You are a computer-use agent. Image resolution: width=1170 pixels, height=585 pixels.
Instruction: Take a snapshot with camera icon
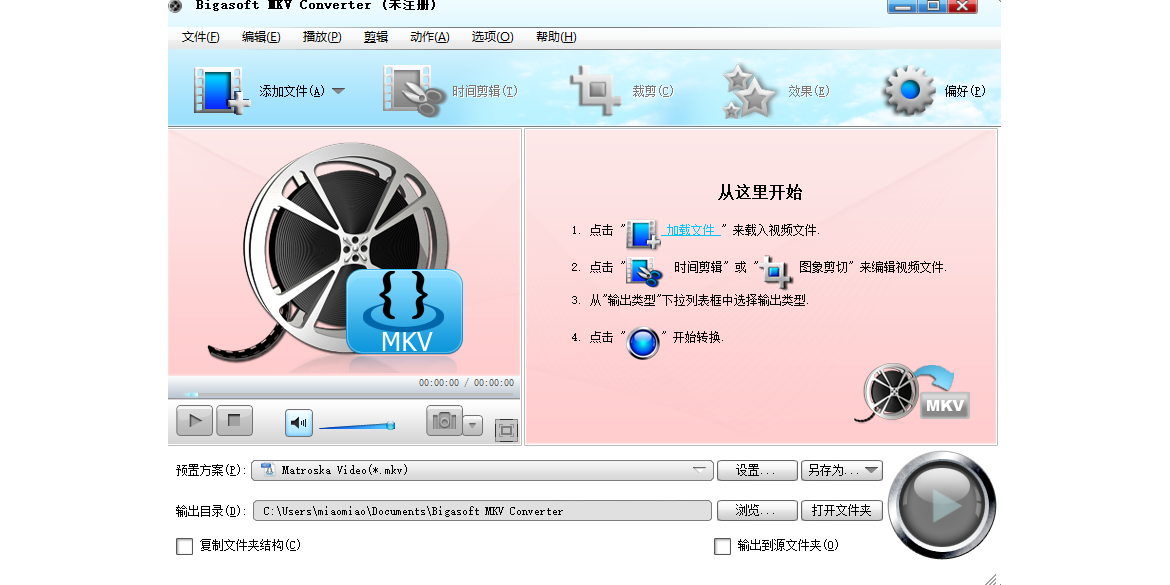pos(444,421)
